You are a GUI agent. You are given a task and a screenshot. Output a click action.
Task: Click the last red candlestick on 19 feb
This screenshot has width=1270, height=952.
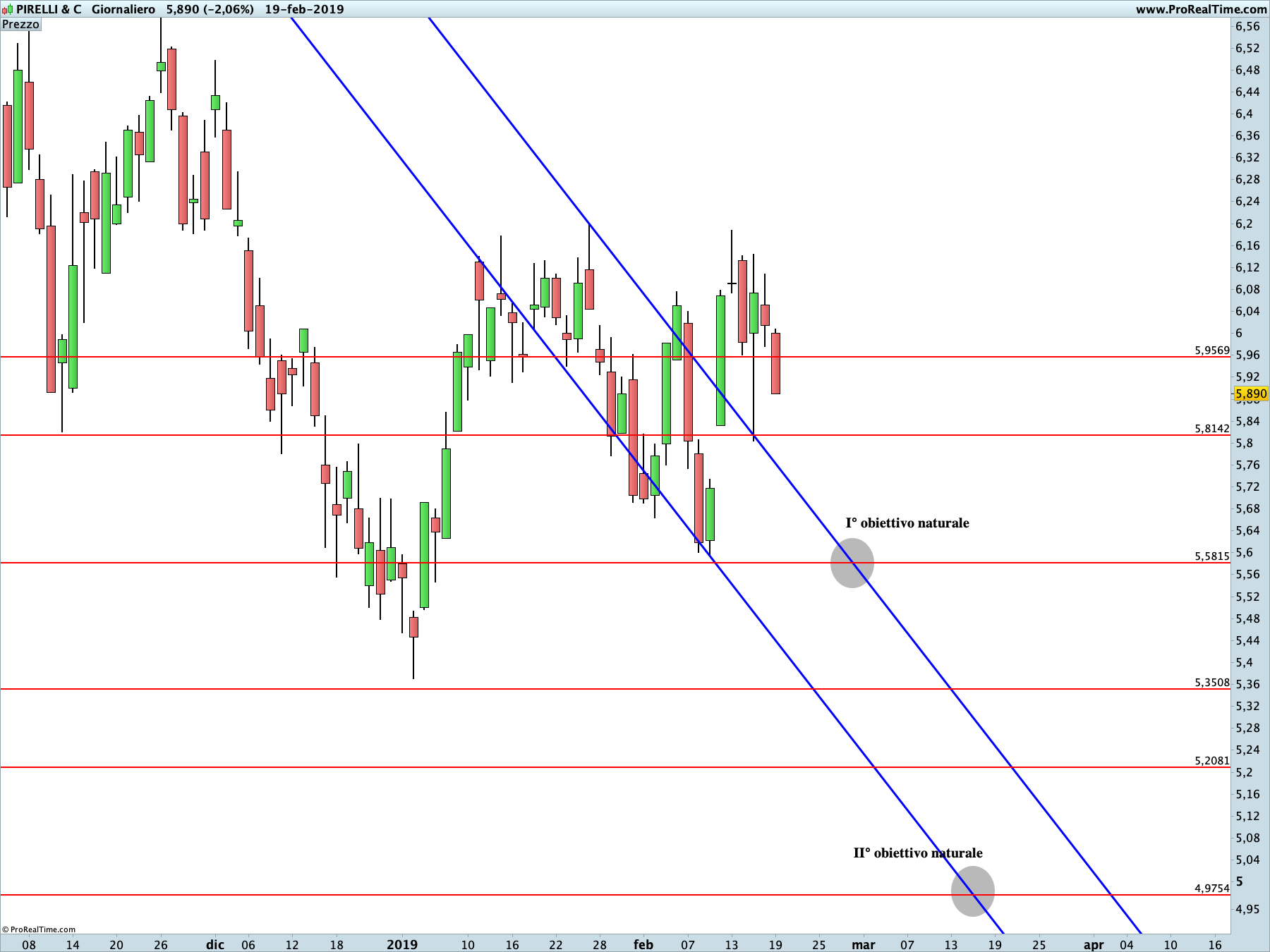(775, 363)
